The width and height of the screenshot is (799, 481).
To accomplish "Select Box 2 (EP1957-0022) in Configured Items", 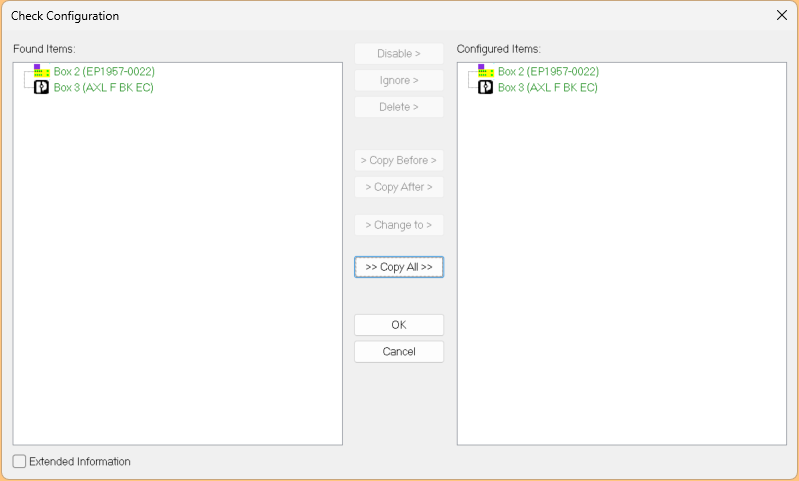I will coord(548,71).
